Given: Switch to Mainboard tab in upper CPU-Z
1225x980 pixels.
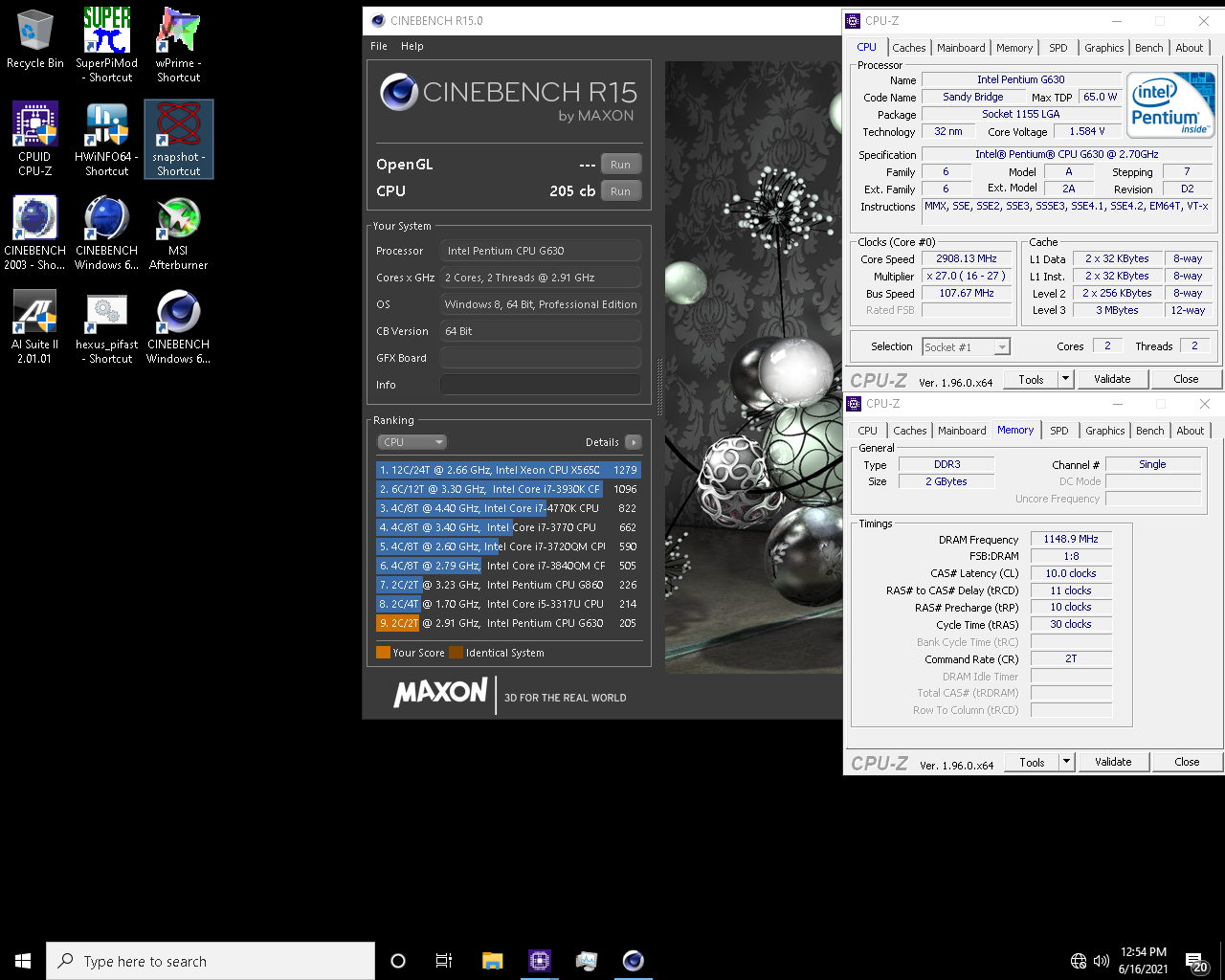Looking at the screenshot, I should point(961,48).
